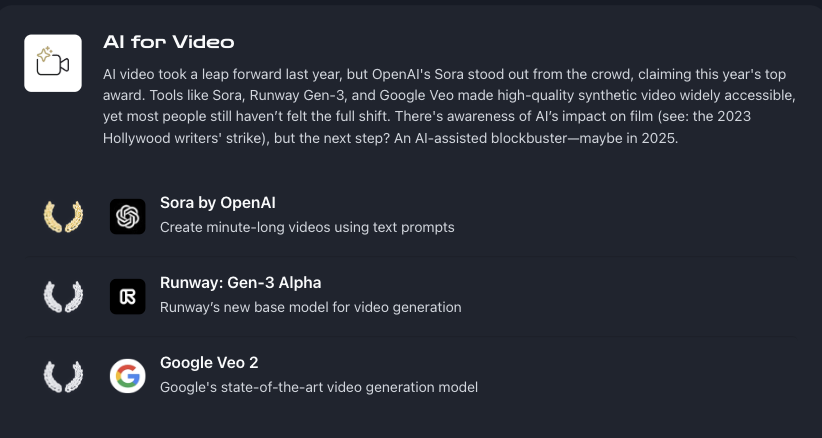Click the sparkle on the video camera icon
This screenshot has width=822, height=438.
coord(44,53)
